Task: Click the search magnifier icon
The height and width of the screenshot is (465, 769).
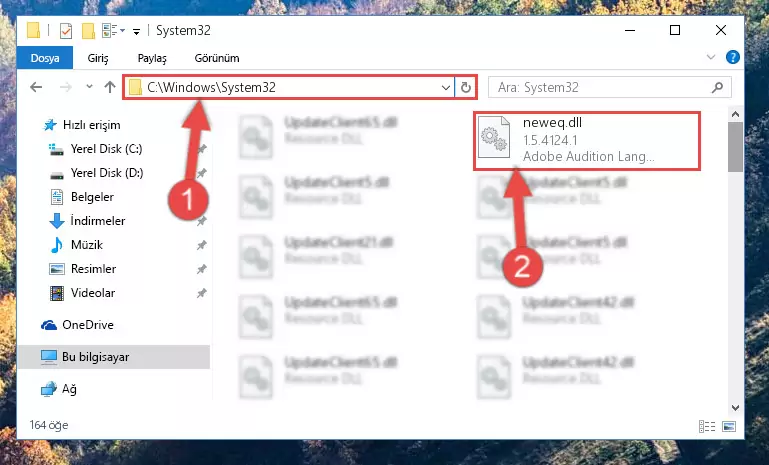Action: [x=717, y=87]
